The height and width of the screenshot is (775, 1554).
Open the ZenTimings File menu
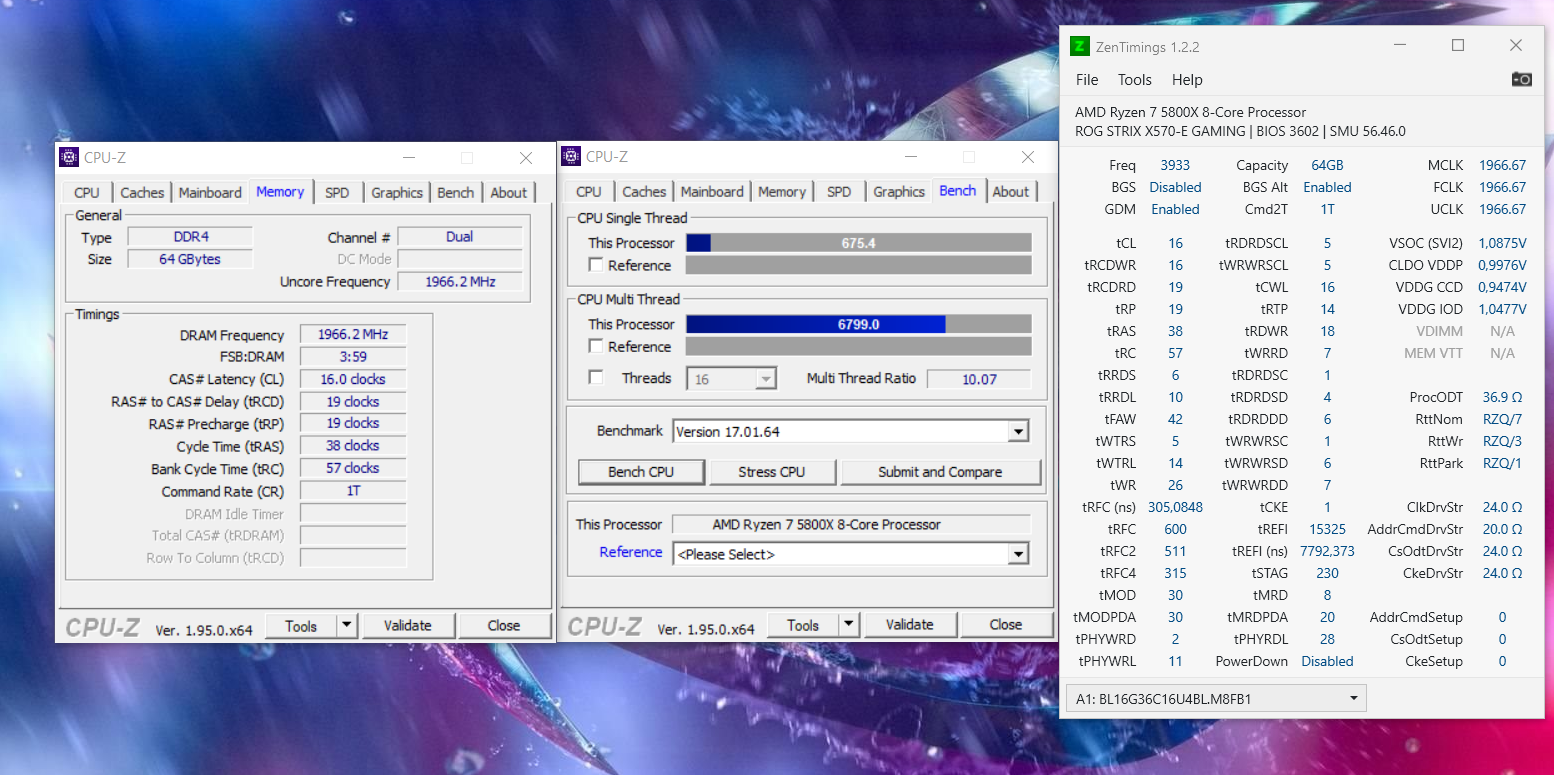click(x=1087, y=80)
